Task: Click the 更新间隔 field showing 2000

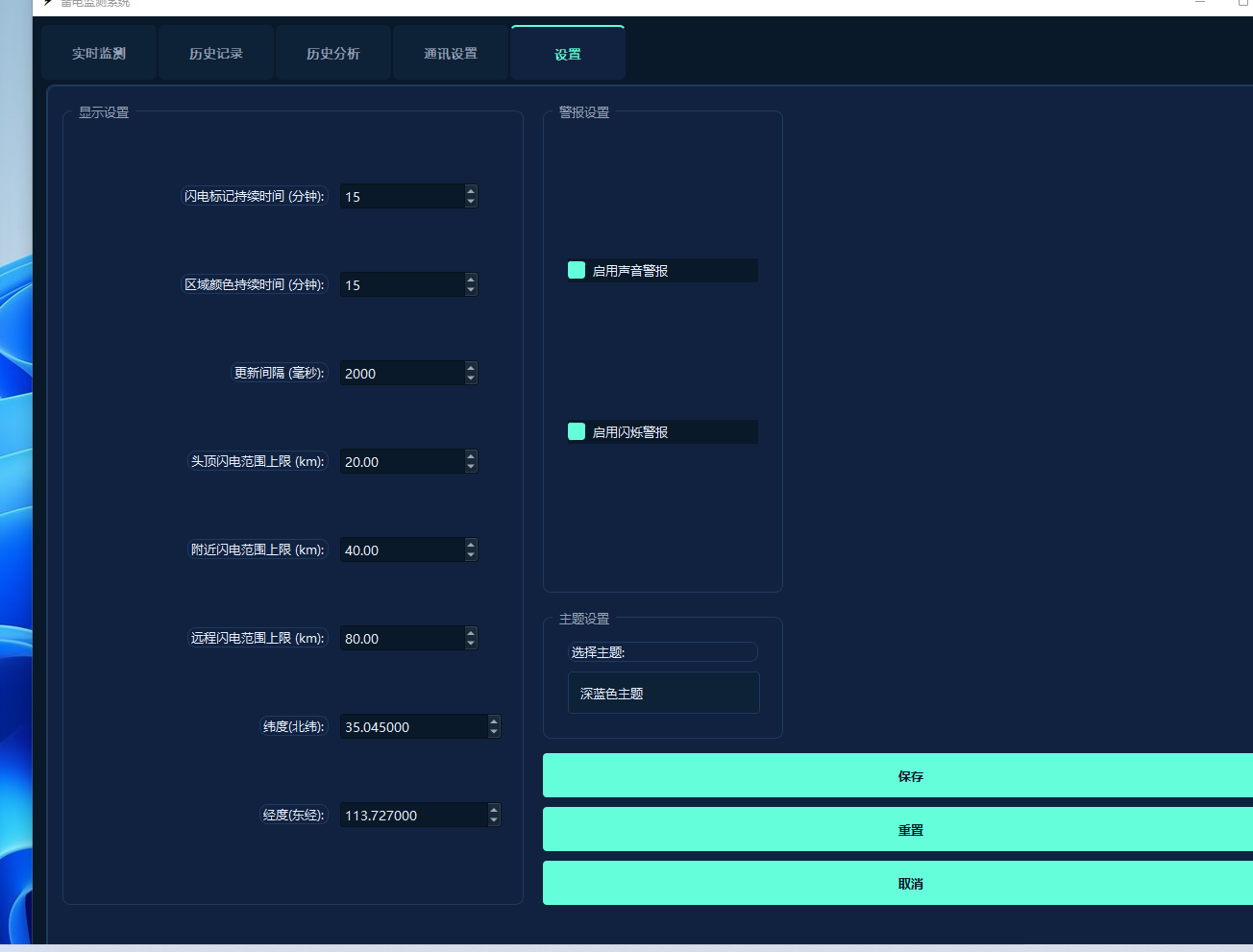Action: 402,373
